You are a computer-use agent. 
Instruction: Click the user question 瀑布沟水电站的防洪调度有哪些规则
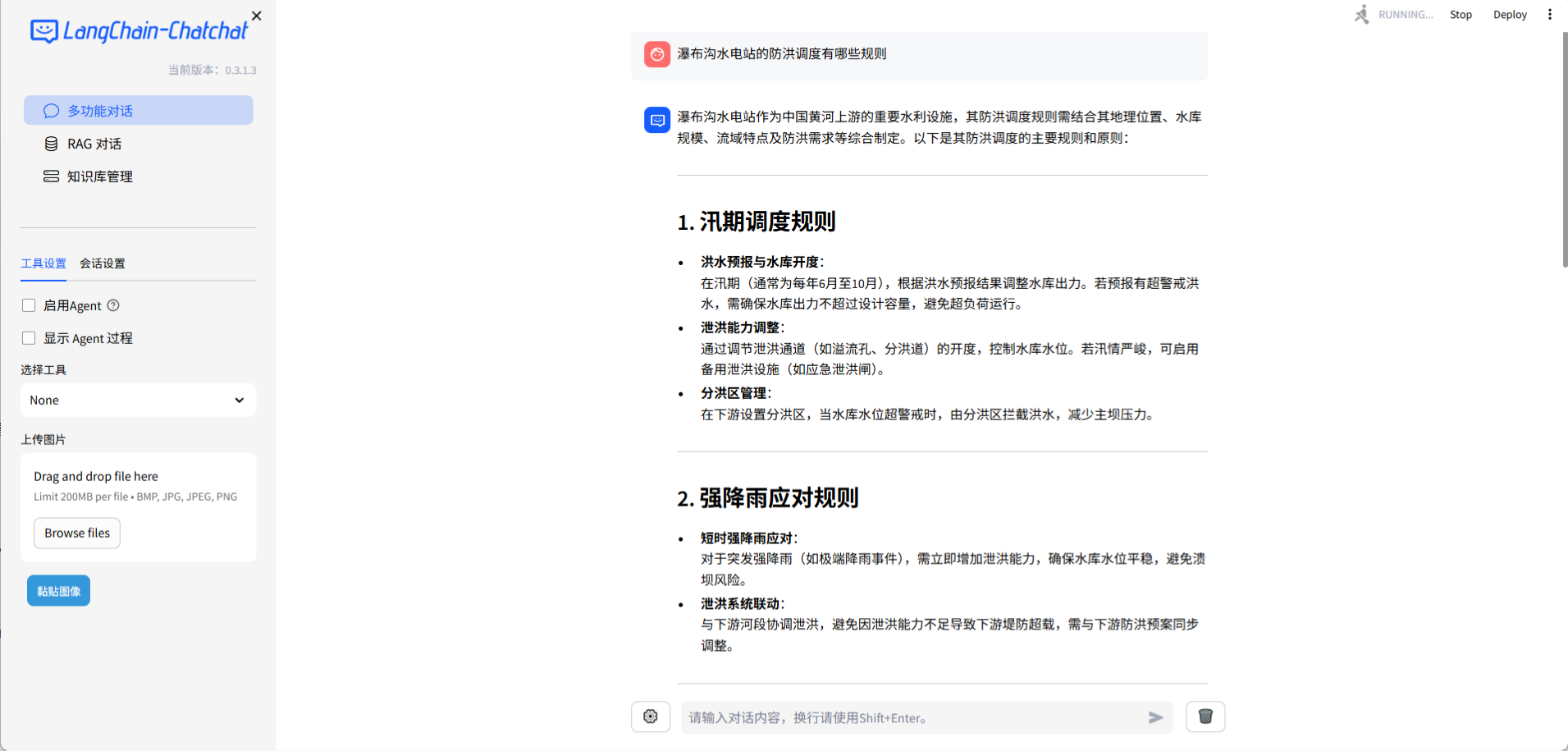point(781,53)
